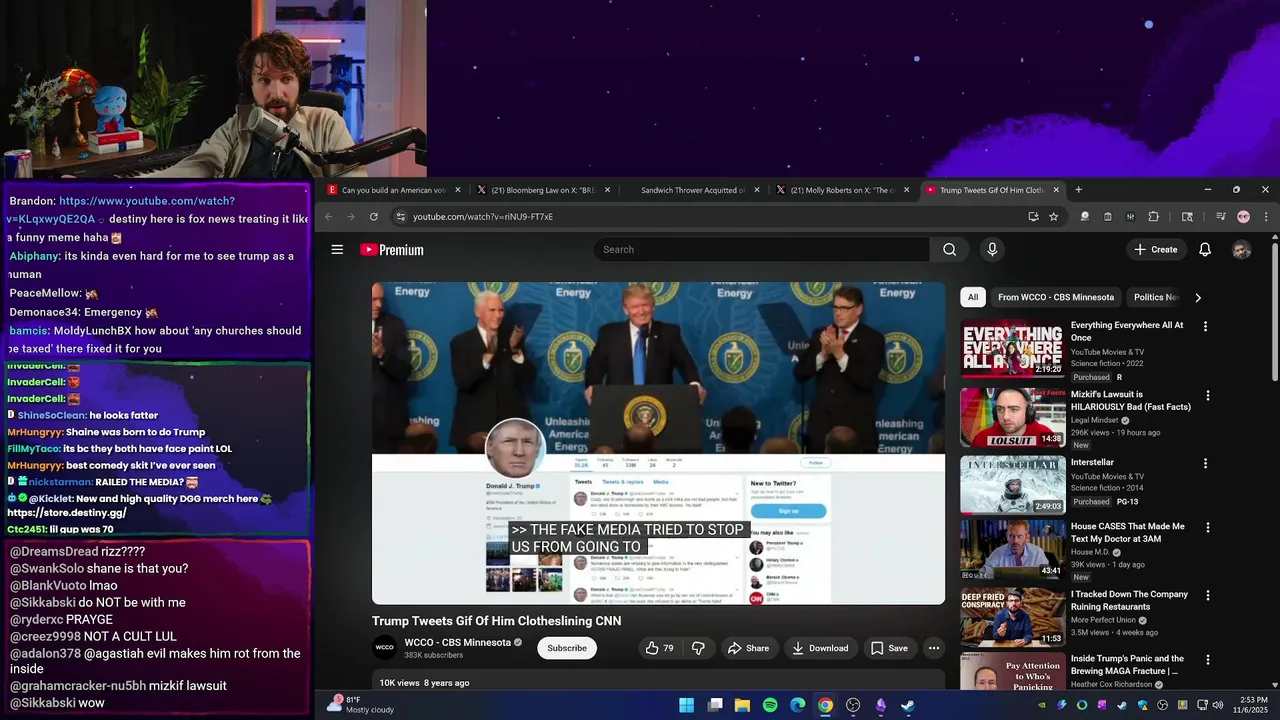Image resolution: width=1280 pixels, height=720 pixels.
Task: Click the YouTube search magnifier button
Action: 949,249
